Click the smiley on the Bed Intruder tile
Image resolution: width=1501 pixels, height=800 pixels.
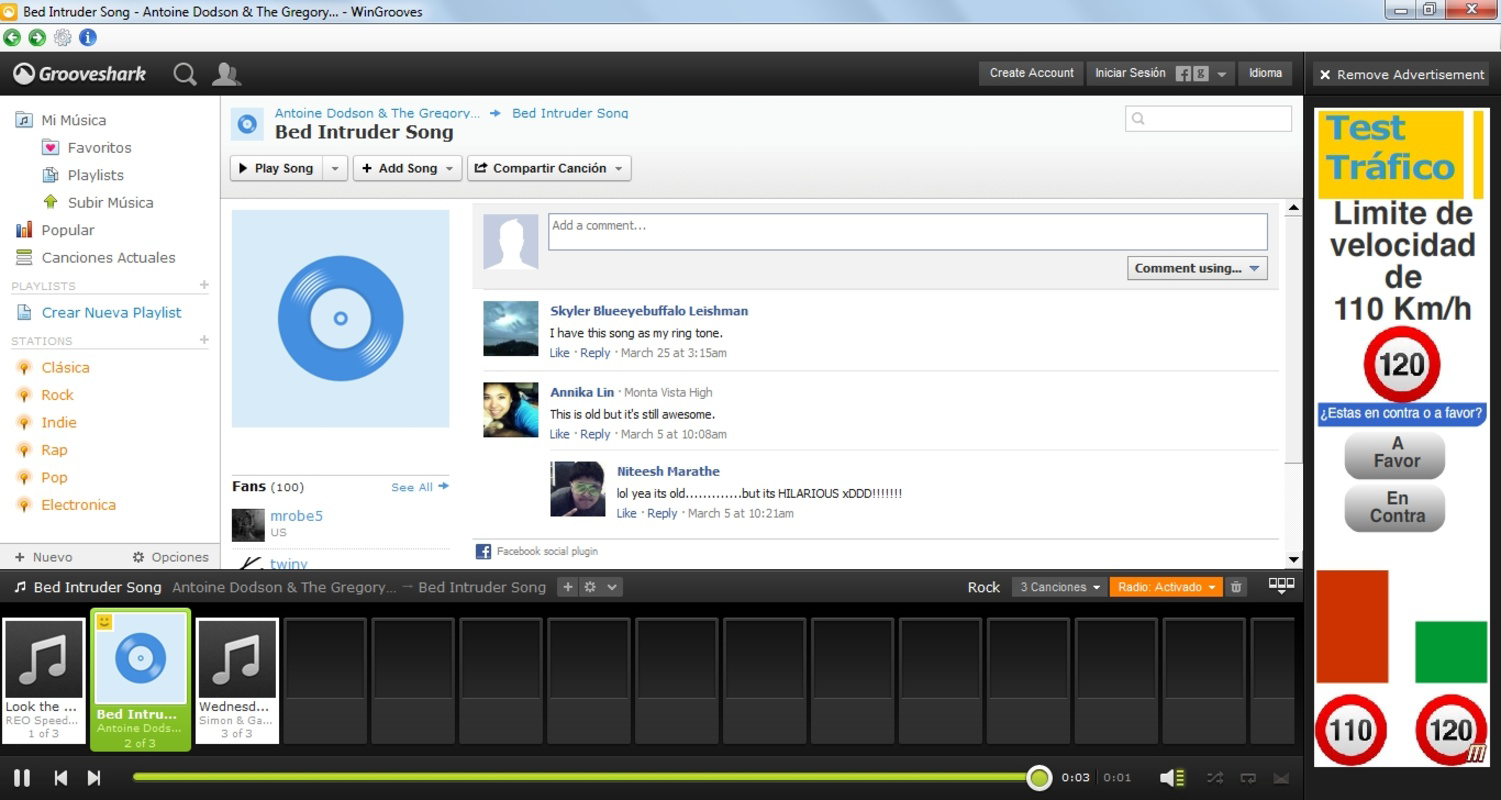[103, 622]
